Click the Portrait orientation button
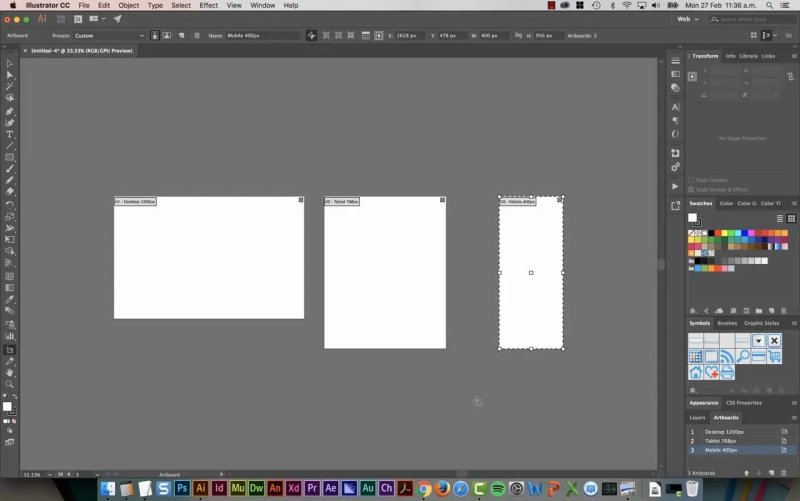Screen dimensions: 800x501 (155, 36)
